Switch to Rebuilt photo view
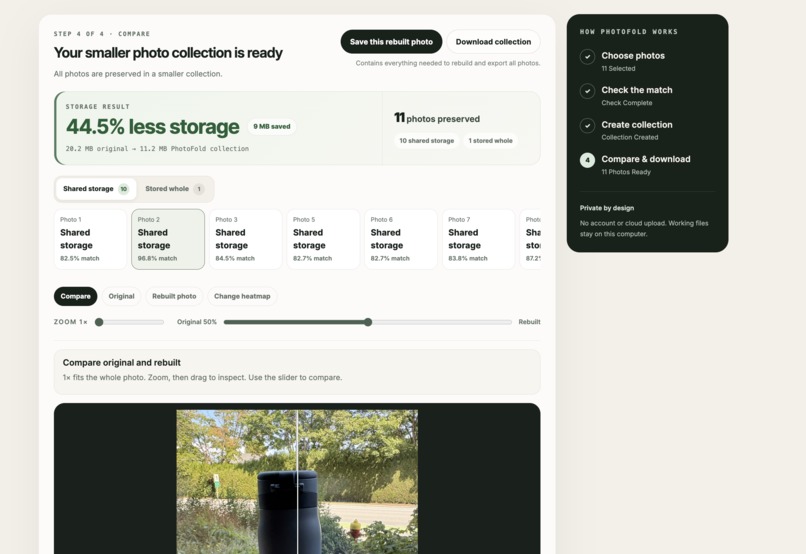The height and width of the screenshot is (554, 806). 174,296
